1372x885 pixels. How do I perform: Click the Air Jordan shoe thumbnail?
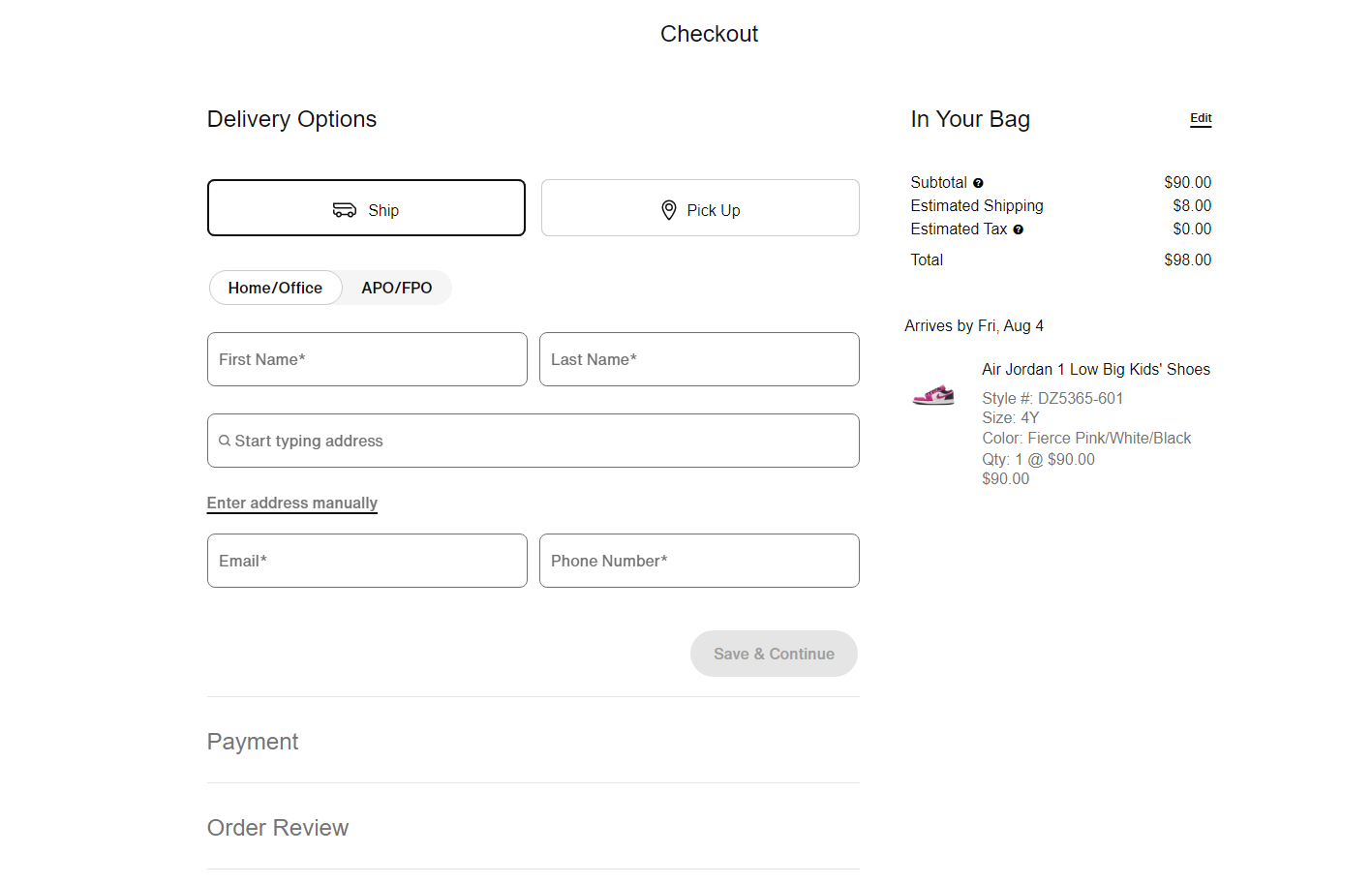pos(932,395)
